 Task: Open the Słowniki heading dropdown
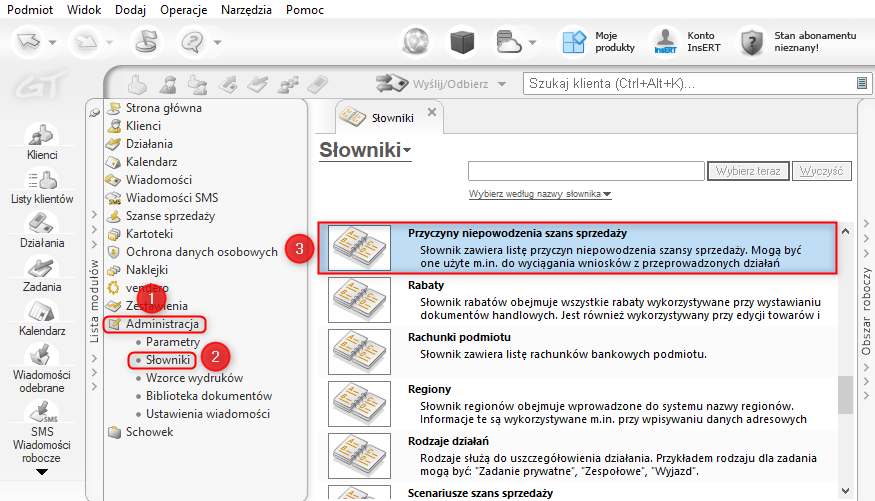pos(365,150)
